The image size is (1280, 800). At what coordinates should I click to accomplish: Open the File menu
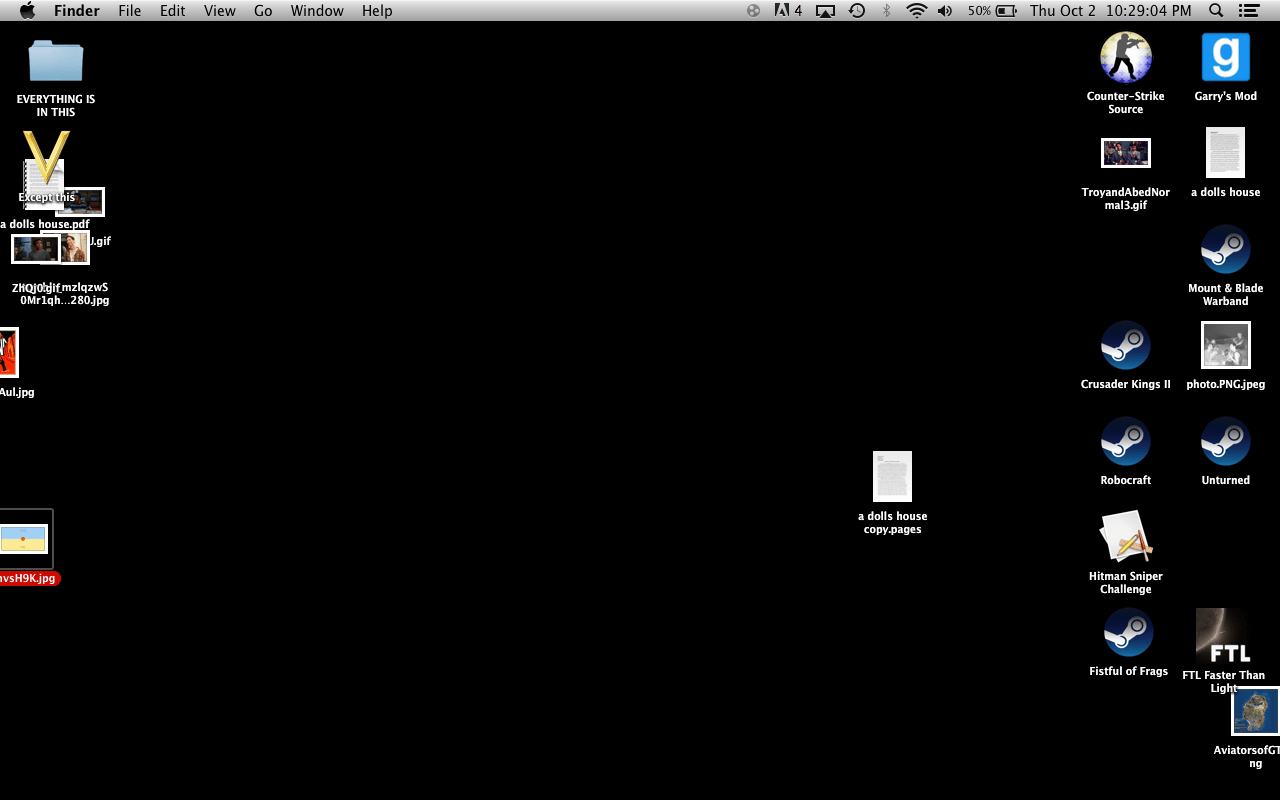pyautogui.click(x=130, y=11)
